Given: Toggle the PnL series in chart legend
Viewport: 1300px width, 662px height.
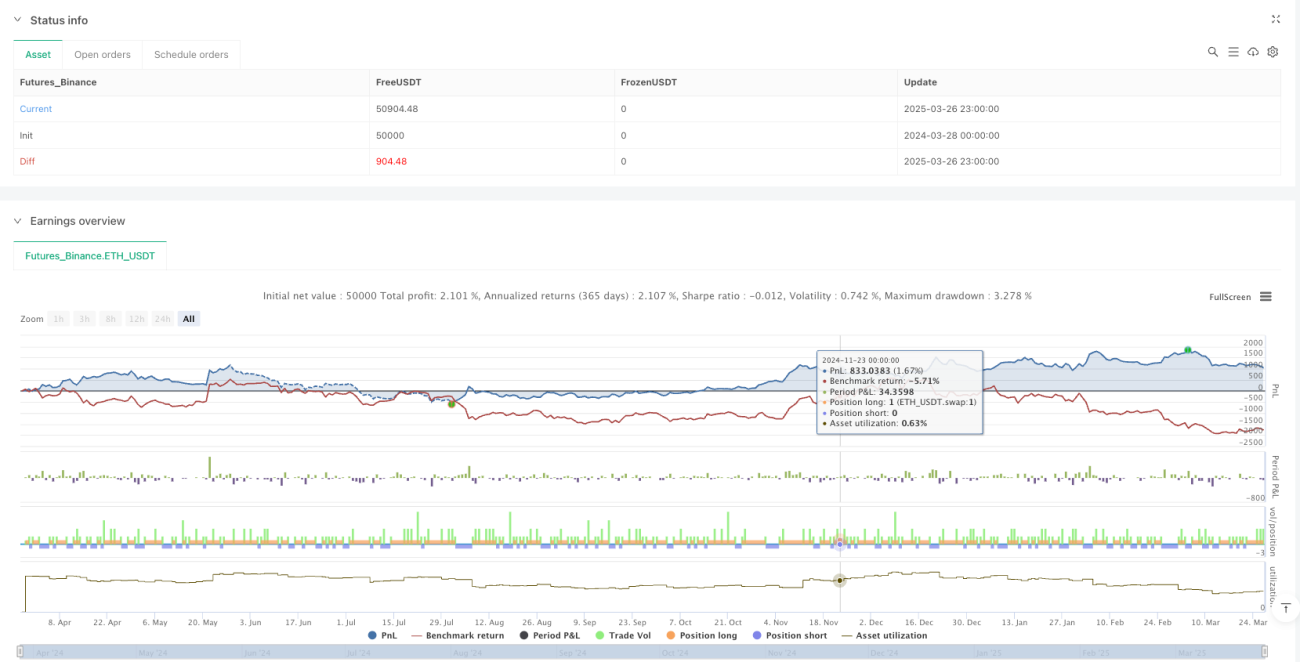Looking at the screenshot, I should click(x=383, y=635).
